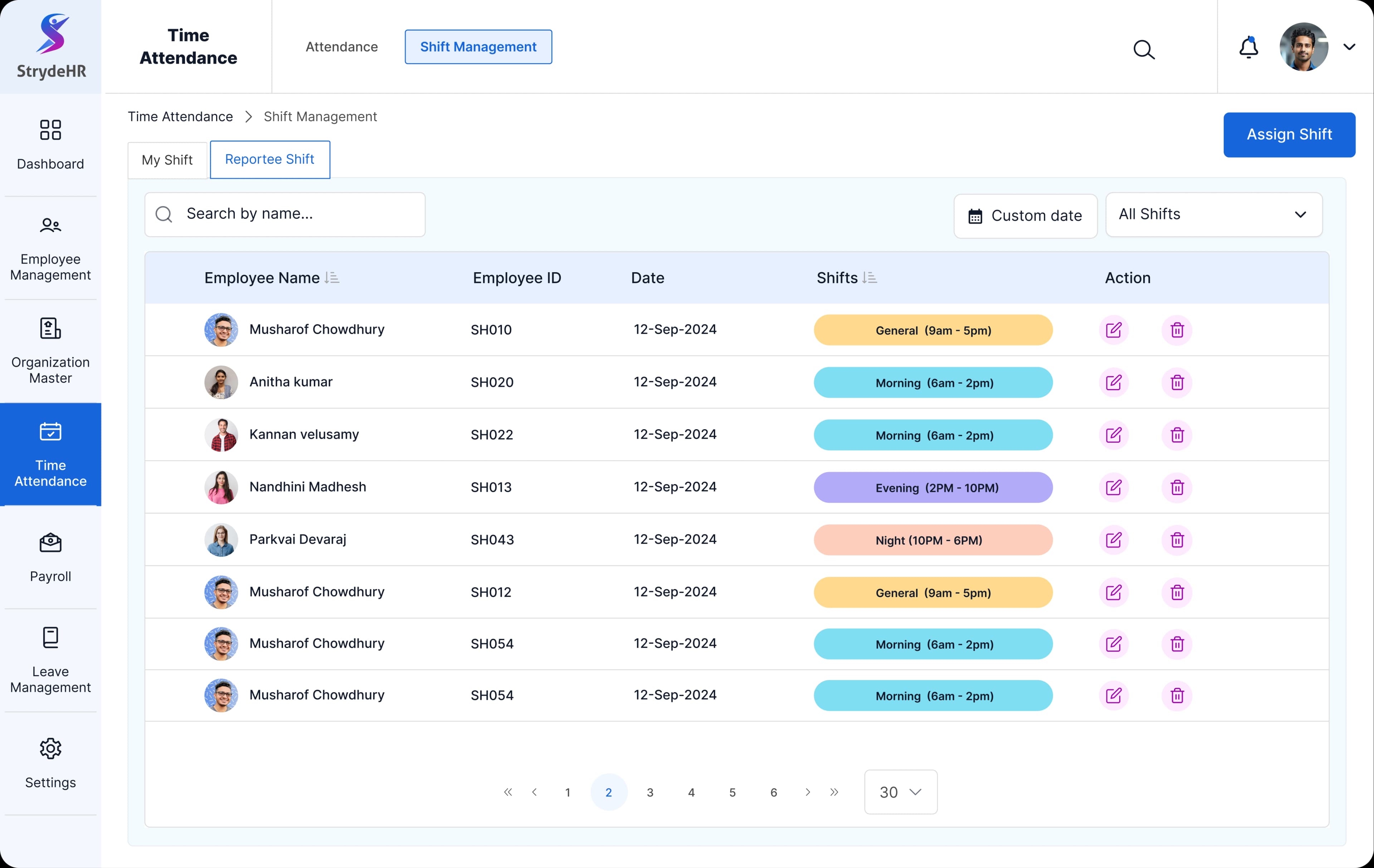Expand the profile menu chevron
The width and height of the screenshot is (1374, 868).
point(1349,47)
